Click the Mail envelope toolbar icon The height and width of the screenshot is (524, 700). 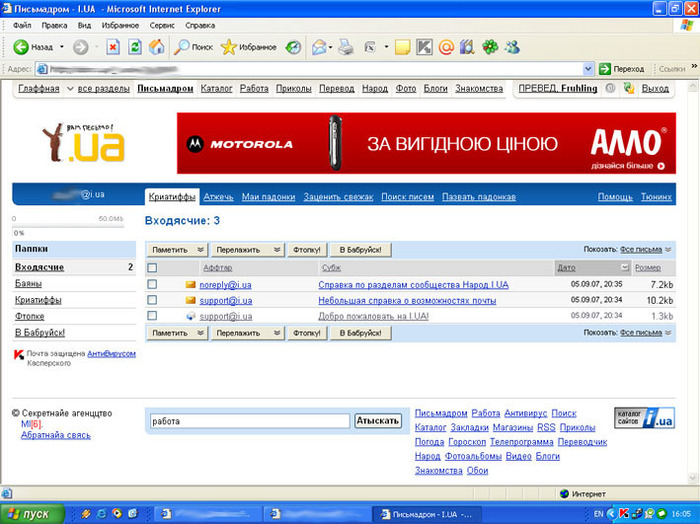coord(319,47)
